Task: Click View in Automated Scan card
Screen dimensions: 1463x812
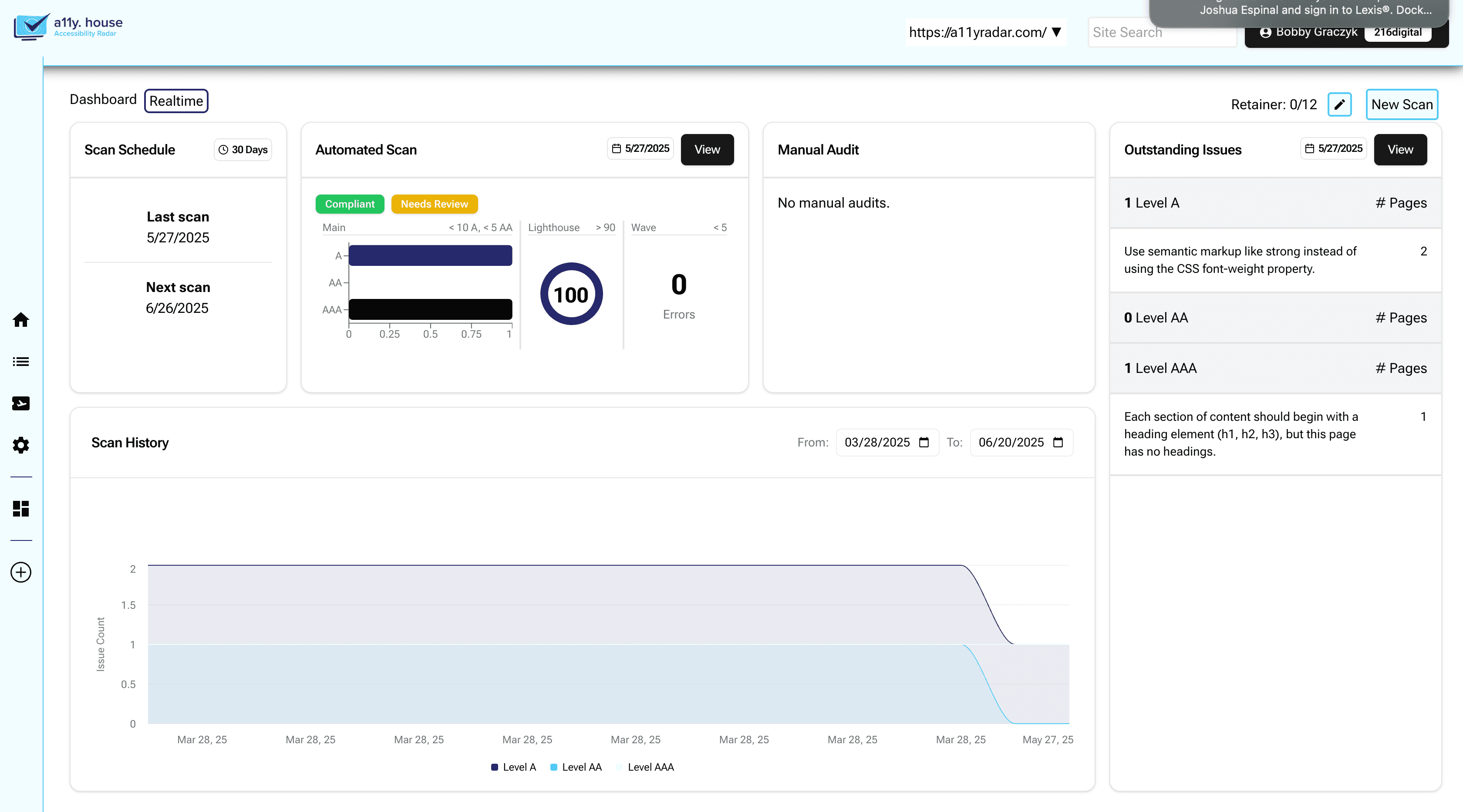Action: tap(707, 150)
